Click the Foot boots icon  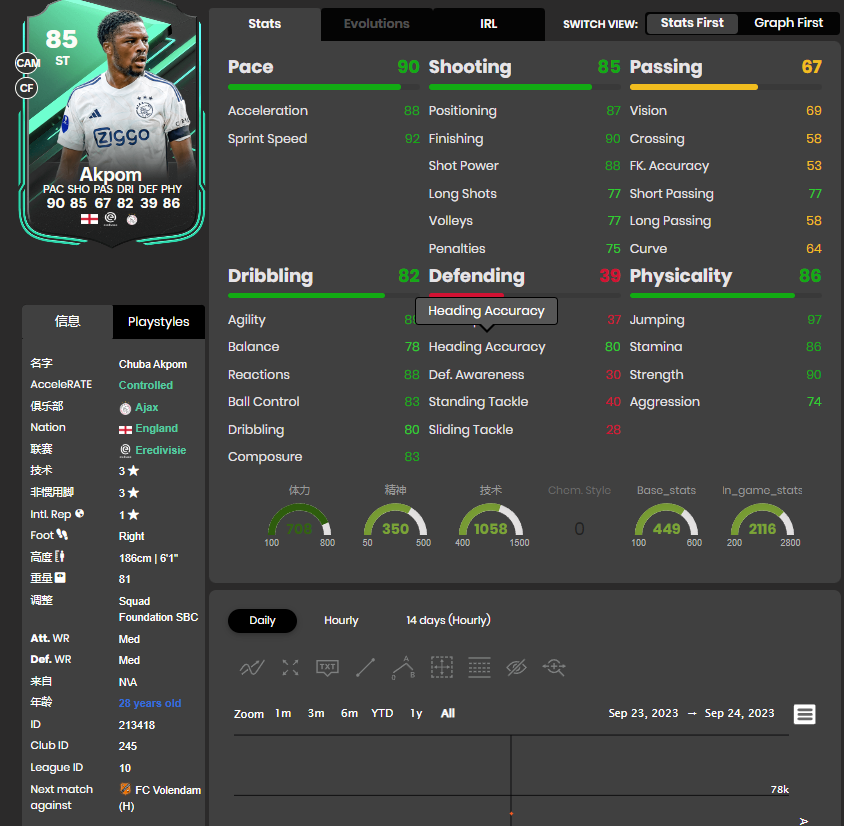point(62,534)
